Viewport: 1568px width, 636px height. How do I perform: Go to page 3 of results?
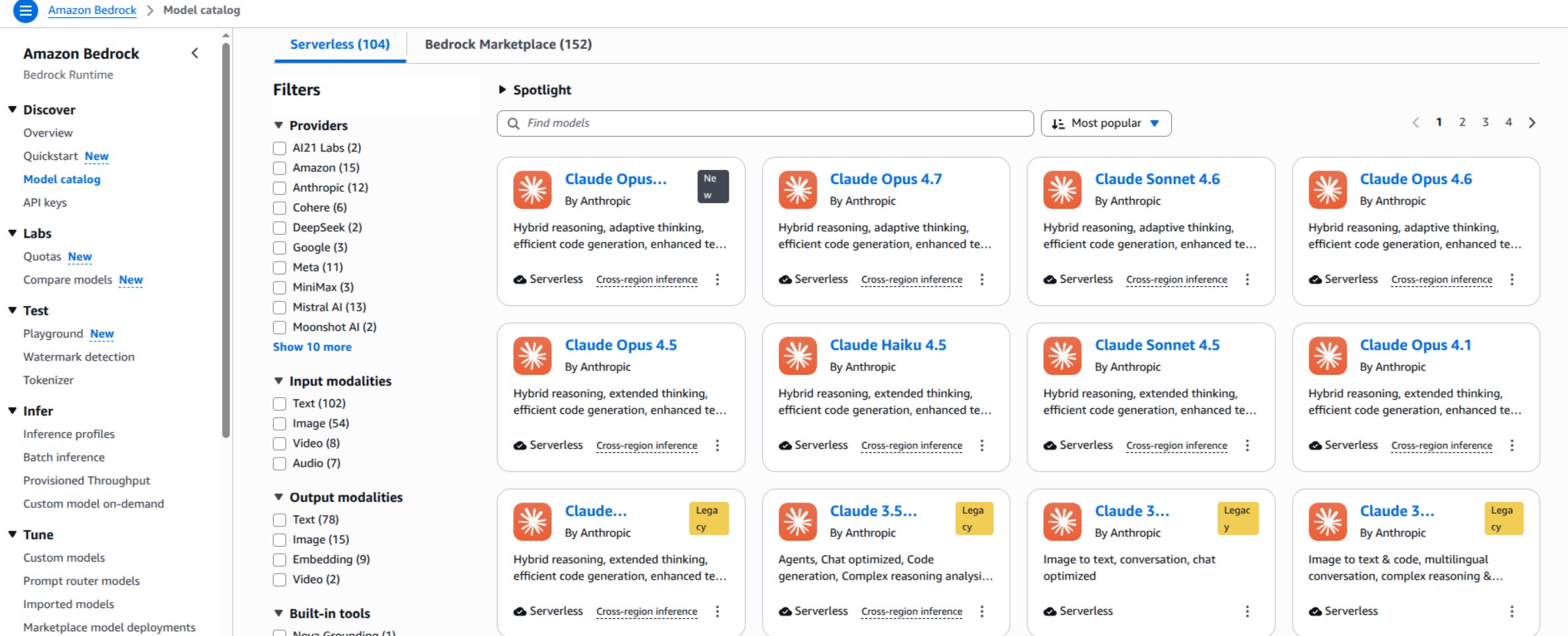click(1485, 122)
